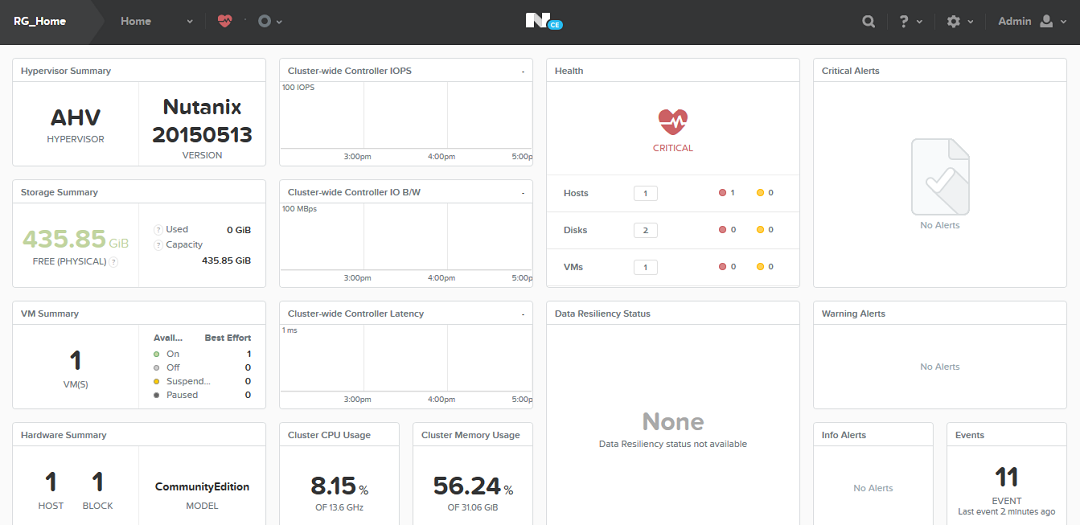
Task: Expand the help menu chevron
Action: tap(920, 22)
